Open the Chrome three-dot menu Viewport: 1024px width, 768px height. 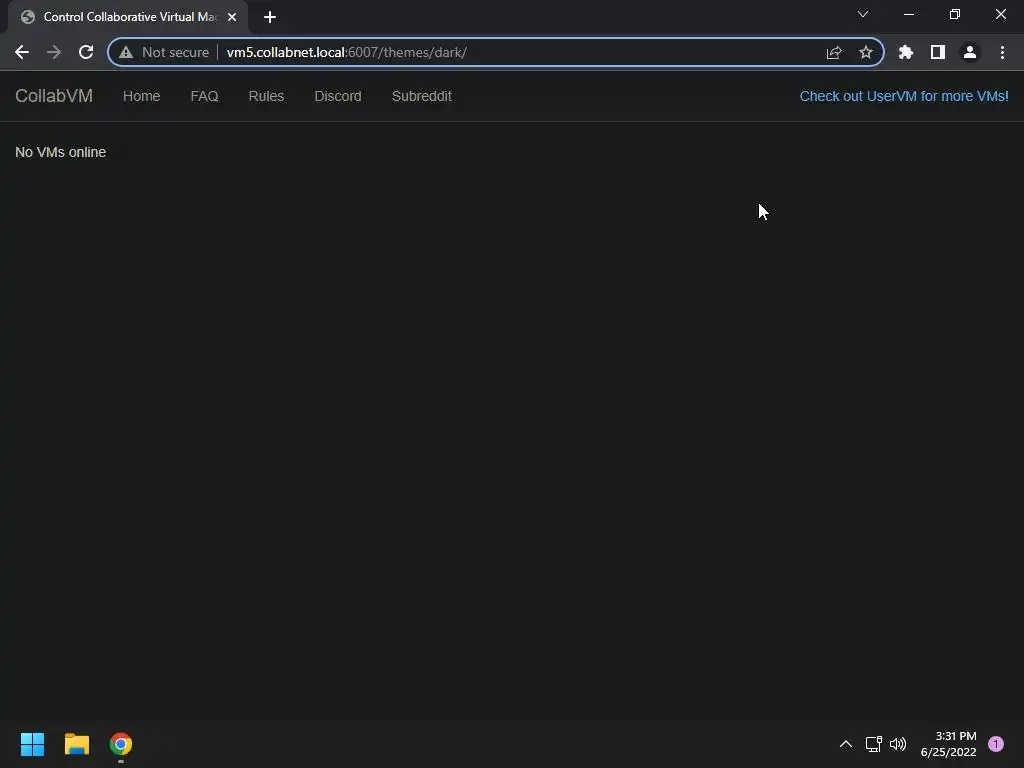point(1002,52)
